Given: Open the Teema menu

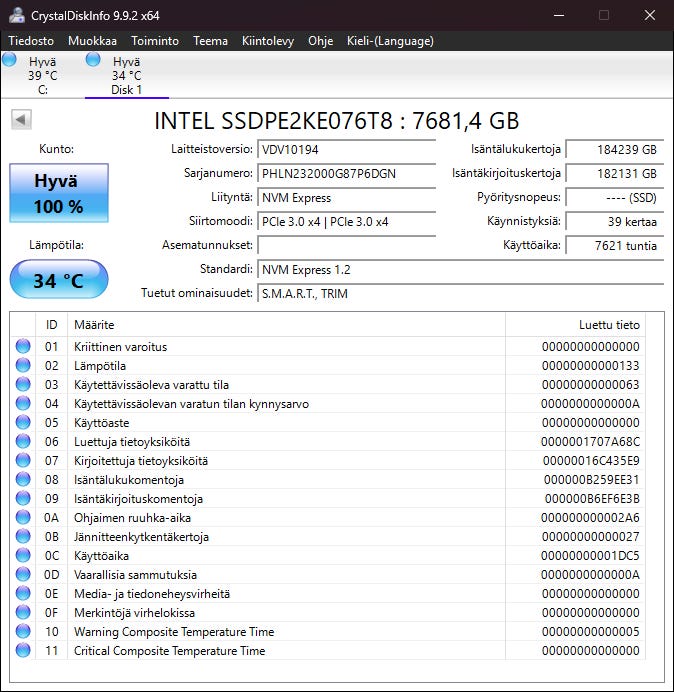Looking at the screenshot, I should point(211,41).
